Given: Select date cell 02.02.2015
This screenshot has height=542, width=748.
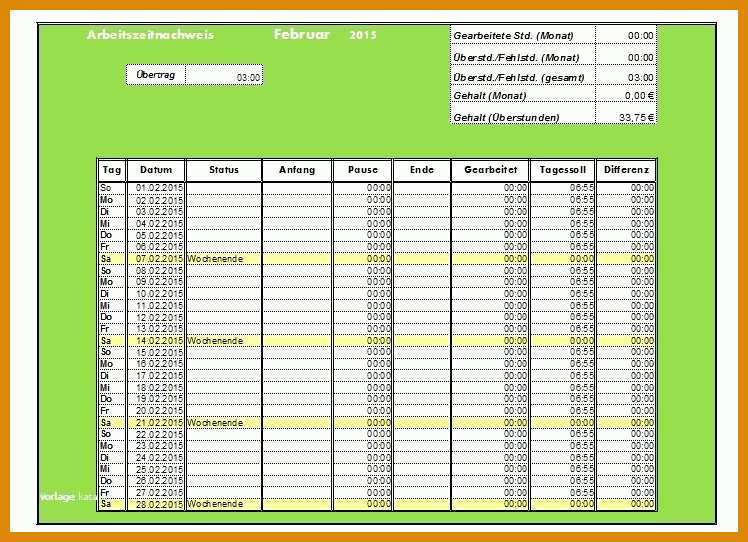Looking at the screenshot, I should click(156, 200).
